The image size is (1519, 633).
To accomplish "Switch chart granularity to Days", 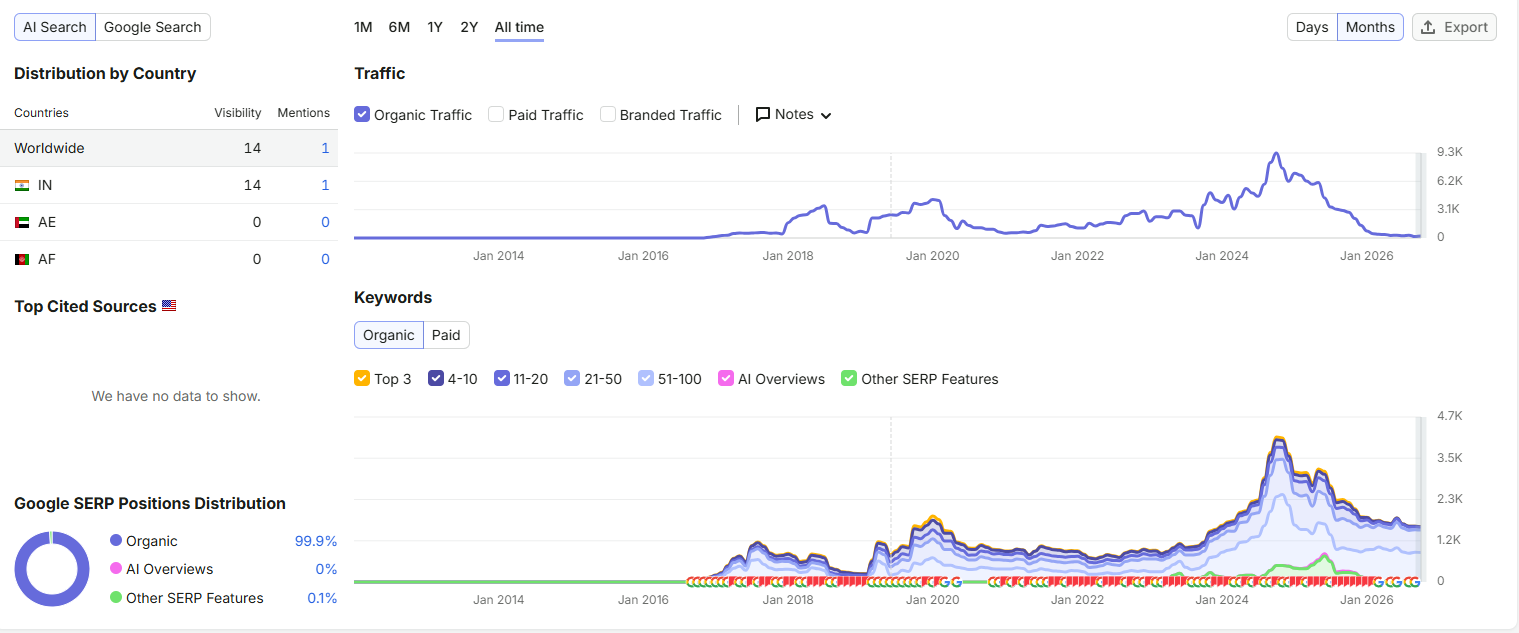I will 1312,27.
